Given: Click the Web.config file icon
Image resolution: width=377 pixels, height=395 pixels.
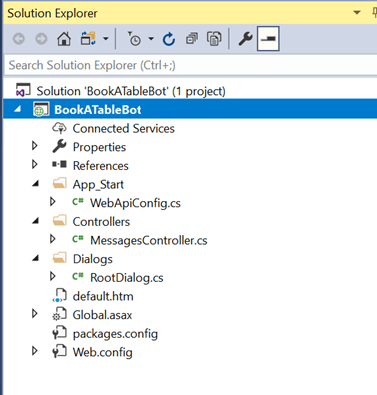Looking at the screenshot, I should coord(59,352).
